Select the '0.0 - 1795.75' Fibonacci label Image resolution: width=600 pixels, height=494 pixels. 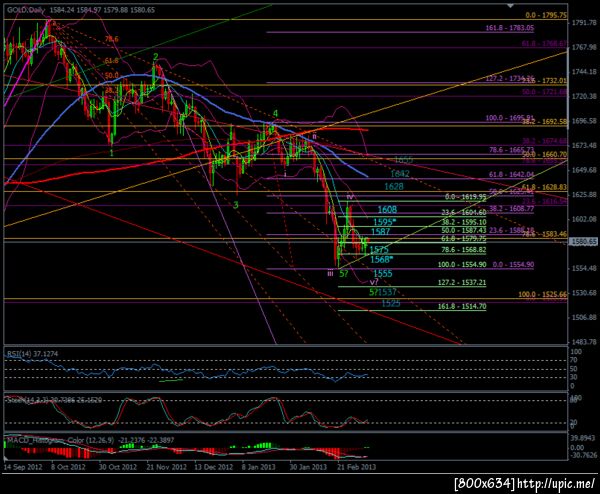tap(546, 15)
